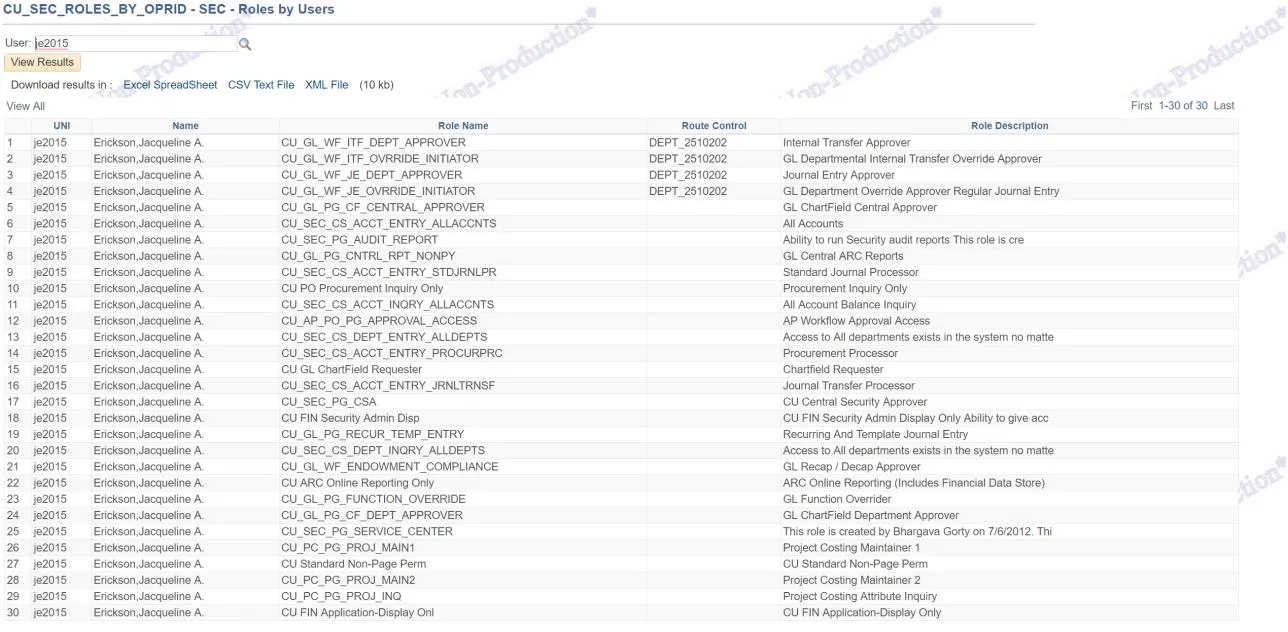The image size is (1288, 632).
Task: Sort by the Name column header
Action: coord(185,126)
